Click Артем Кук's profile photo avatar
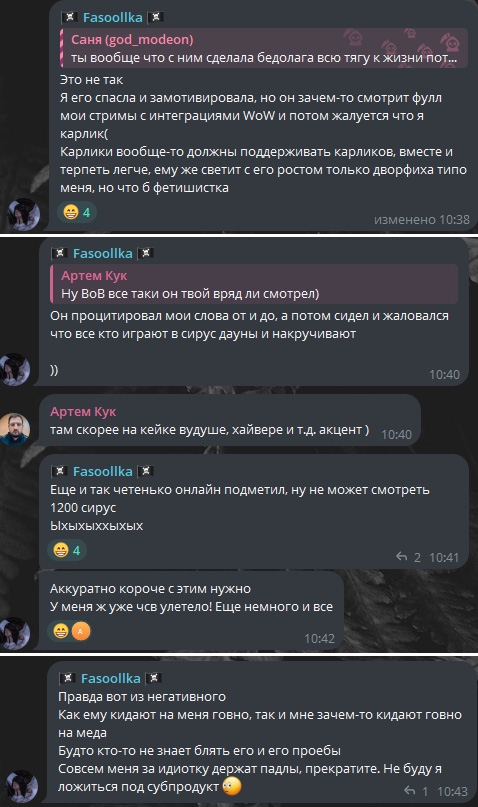The width and height of the screenshot is (478, 807). 14,429
